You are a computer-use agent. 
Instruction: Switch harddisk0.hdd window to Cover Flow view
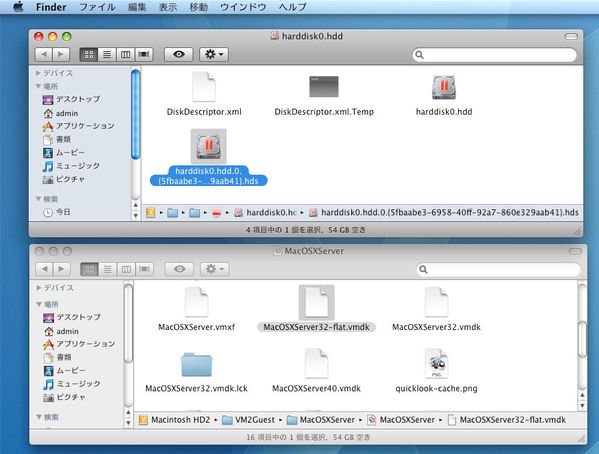[x=144, y=54]
